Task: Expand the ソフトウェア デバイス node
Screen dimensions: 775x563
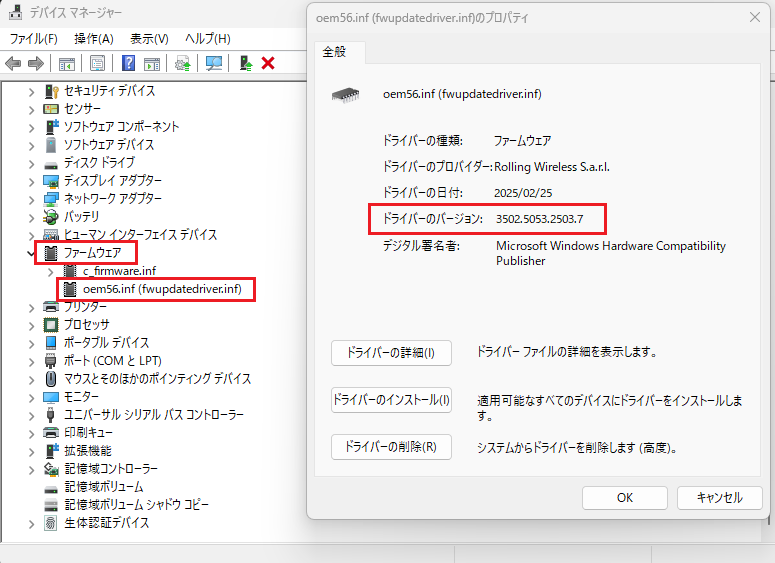Action: (x=31, y=145)
